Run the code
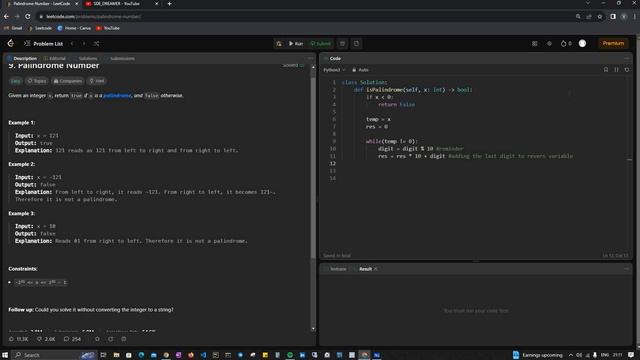The image size is (640, 360). (x=296, y=44)
